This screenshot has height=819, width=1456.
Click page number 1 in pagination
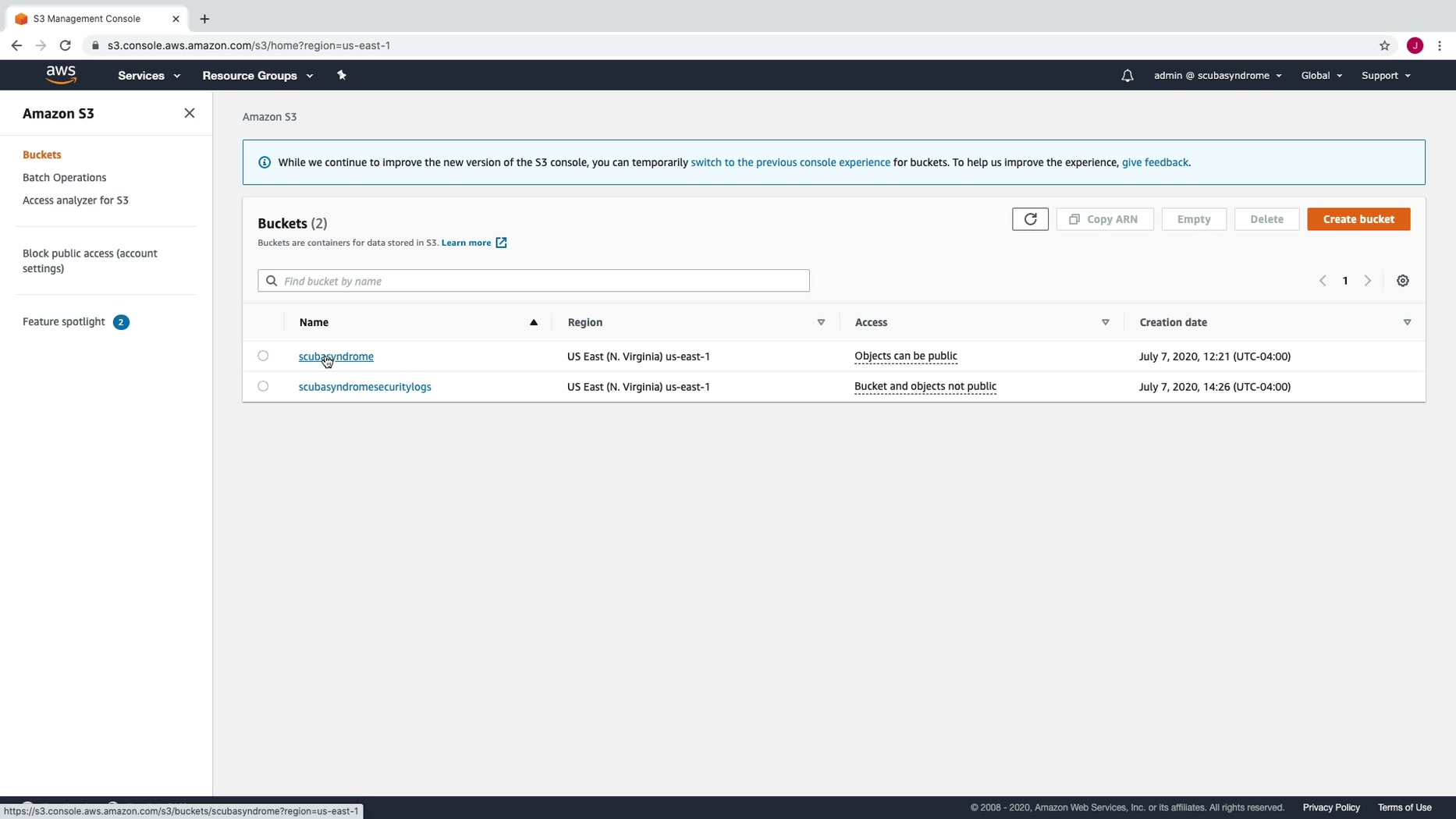click(1345, 281)
